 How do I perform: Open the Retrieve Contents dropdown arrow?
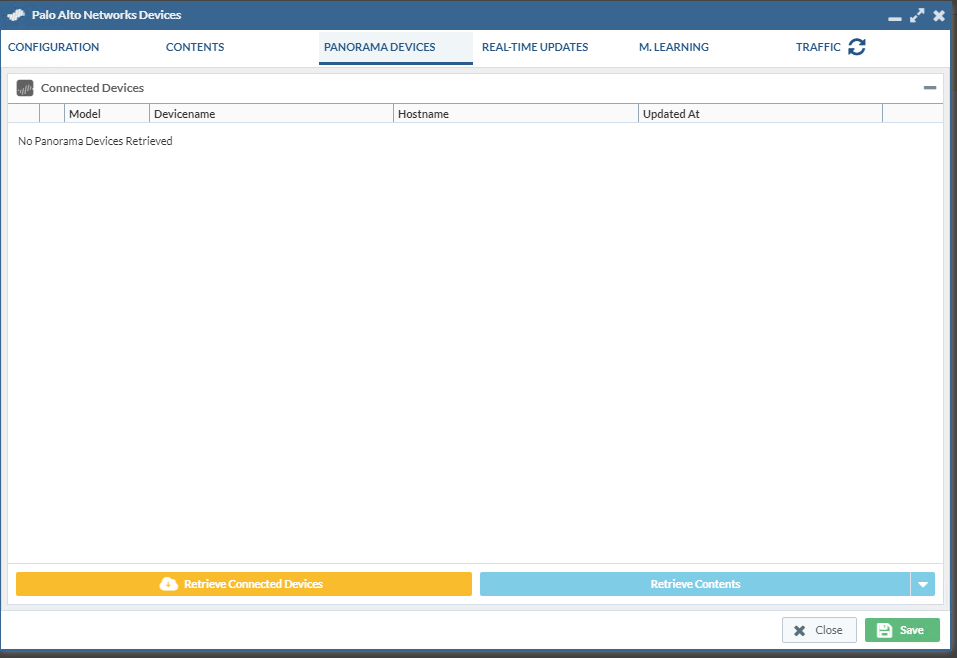pos(923,584)
